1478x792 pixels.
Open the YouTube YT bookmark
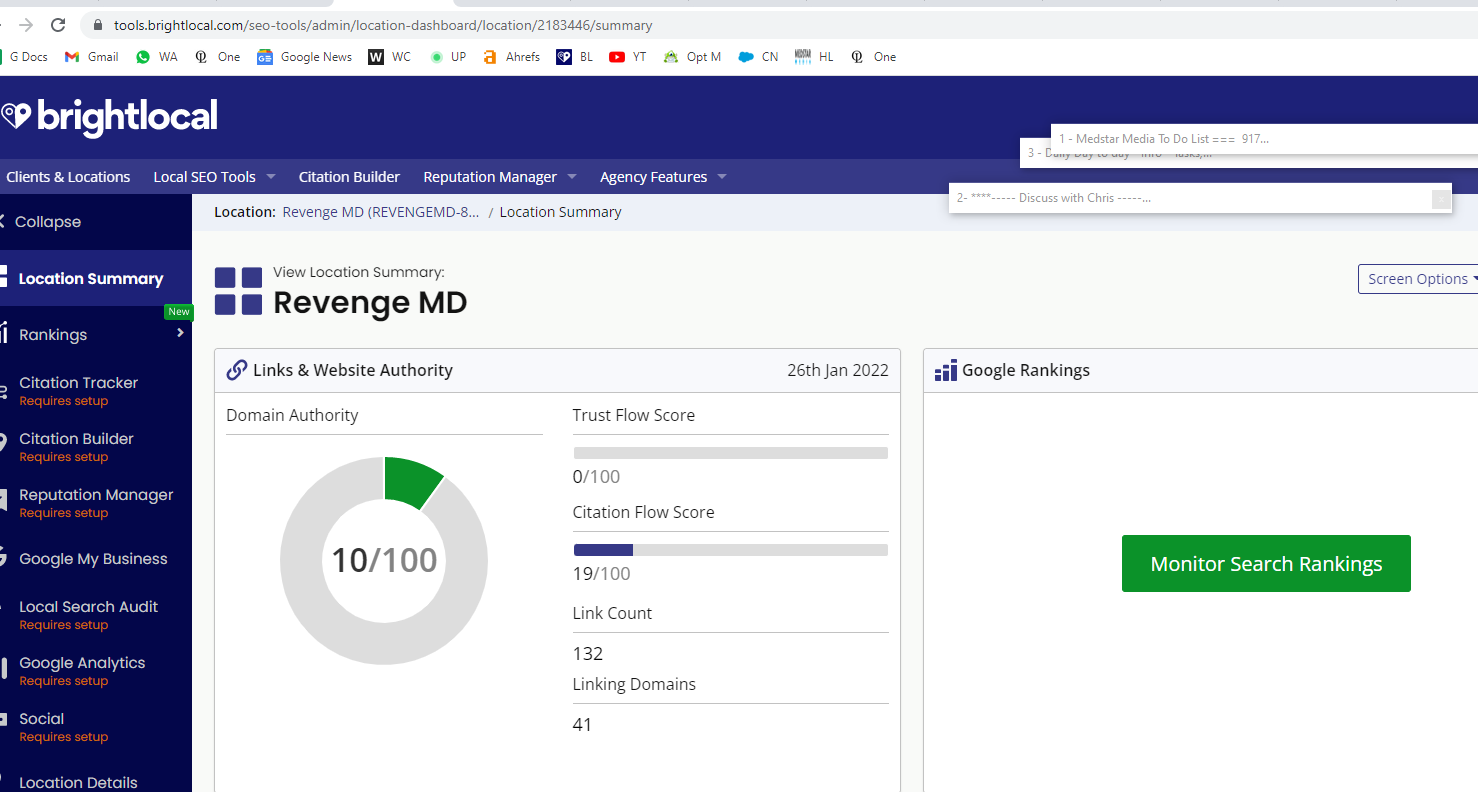(x=627, y=57)
